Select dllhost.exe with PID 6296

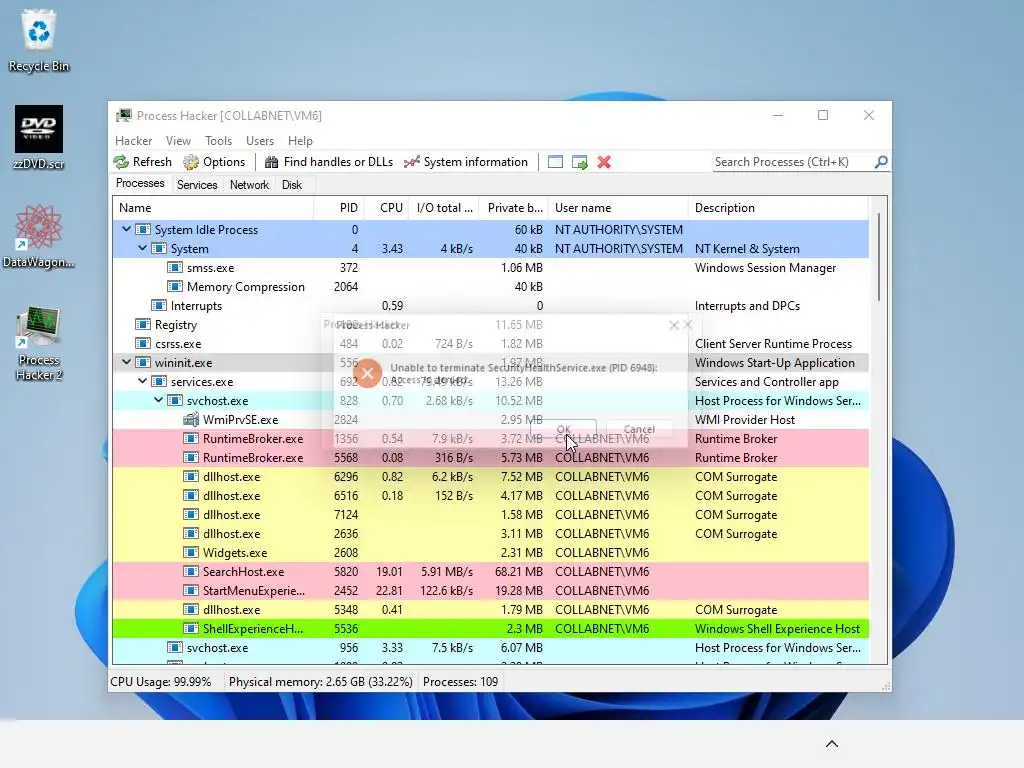(x=490, y=477)
